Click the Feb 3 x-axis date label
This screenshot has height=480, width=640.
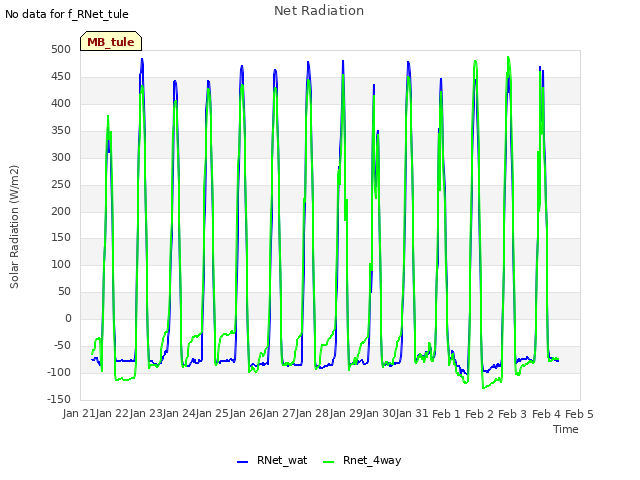coord(513,414)
